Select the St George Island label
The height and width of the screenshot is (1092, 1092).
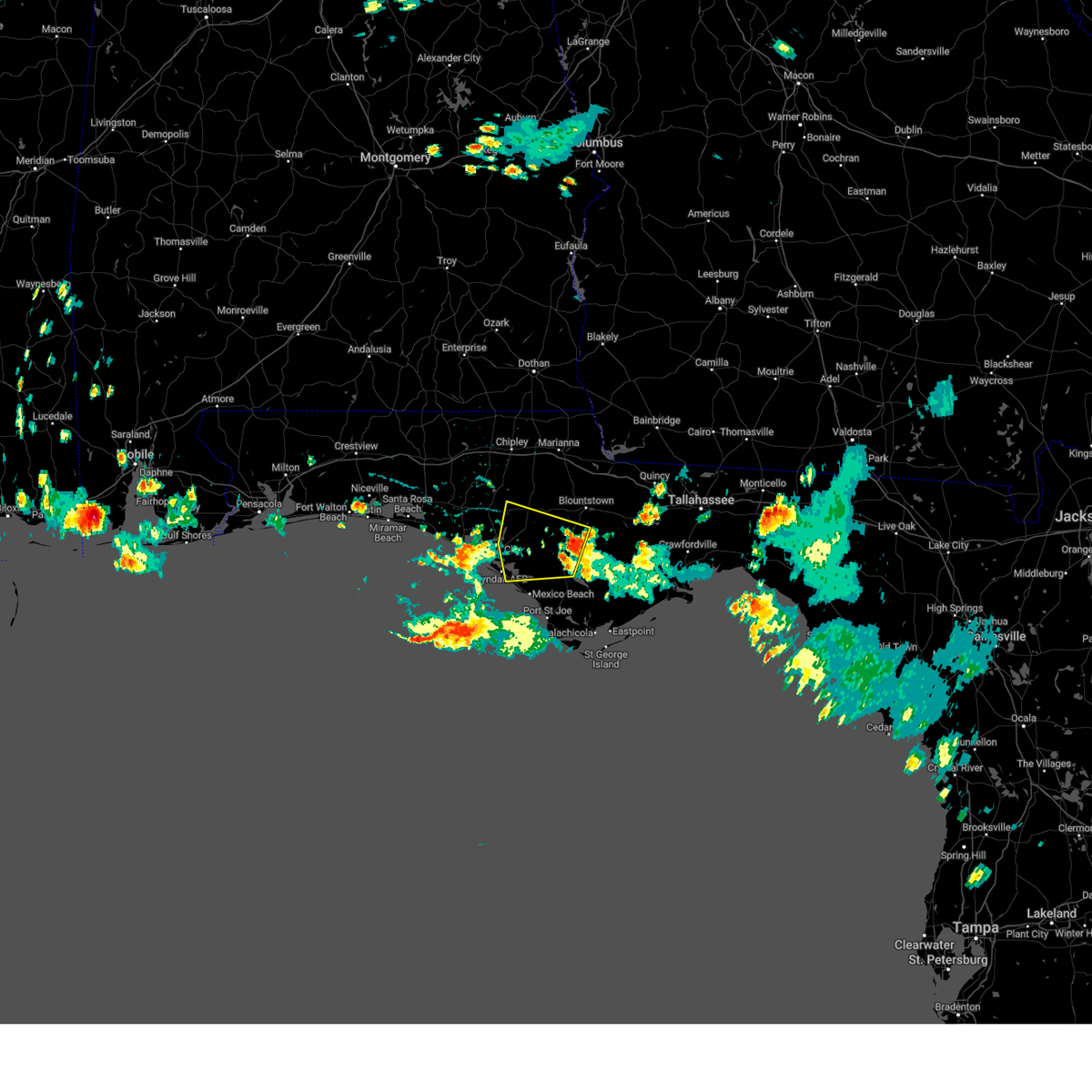coord(606,659)
